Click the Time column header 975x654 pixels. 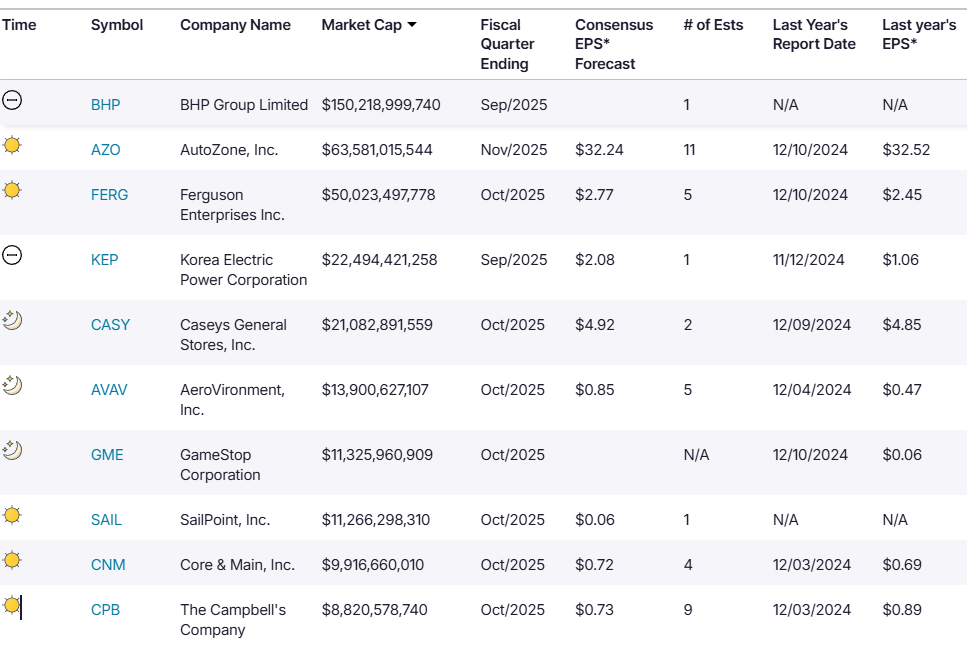tap(19, 25)
